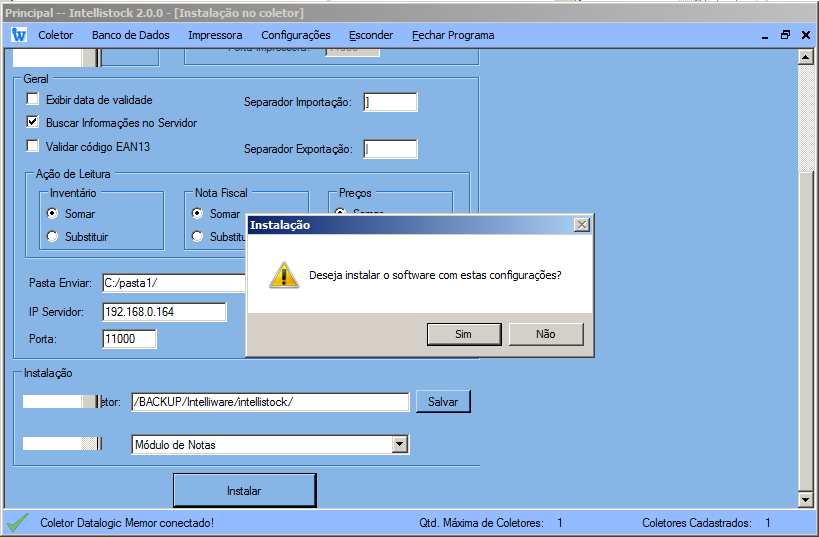Click the Salvar button
The width and height of the screenshot is (819, 537).
[x=443, y=402]
